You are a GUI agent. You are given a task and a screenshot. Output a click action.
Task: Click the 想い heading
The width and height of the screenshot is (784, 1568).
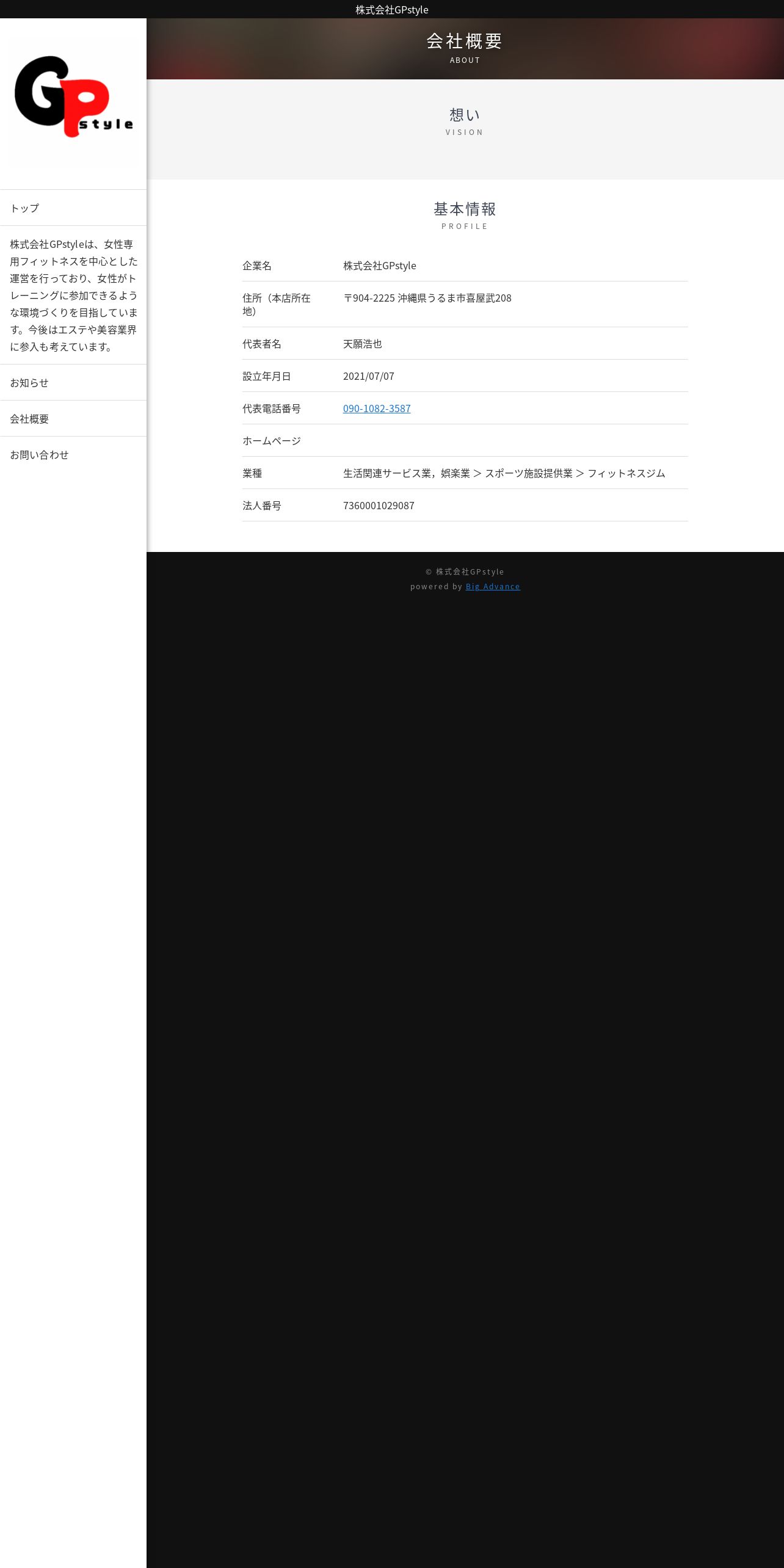pos(465,115)
